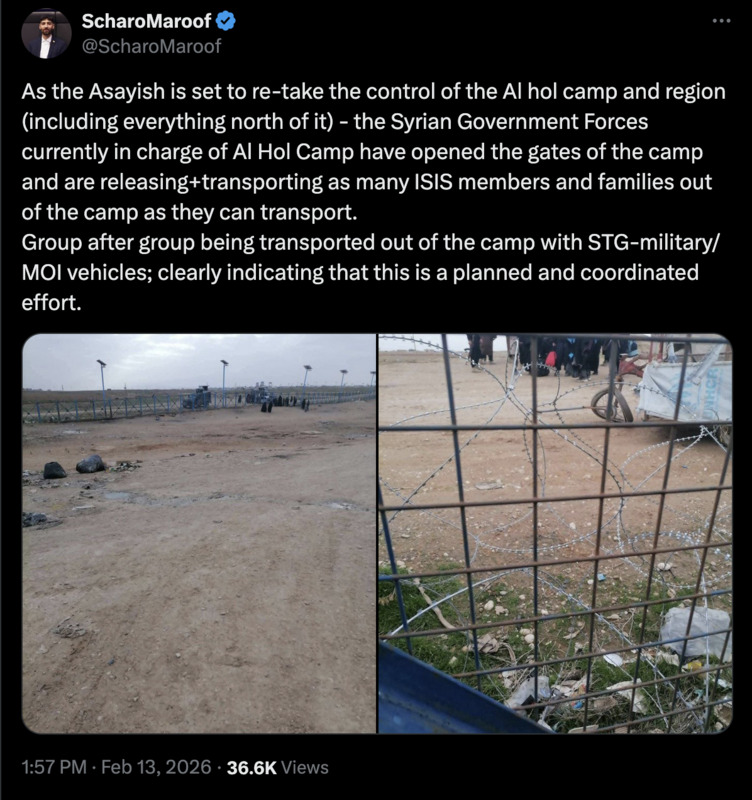752x800 pixels.
Task: Open the ScharoMaroof display name link
Action: click(146, 21)
